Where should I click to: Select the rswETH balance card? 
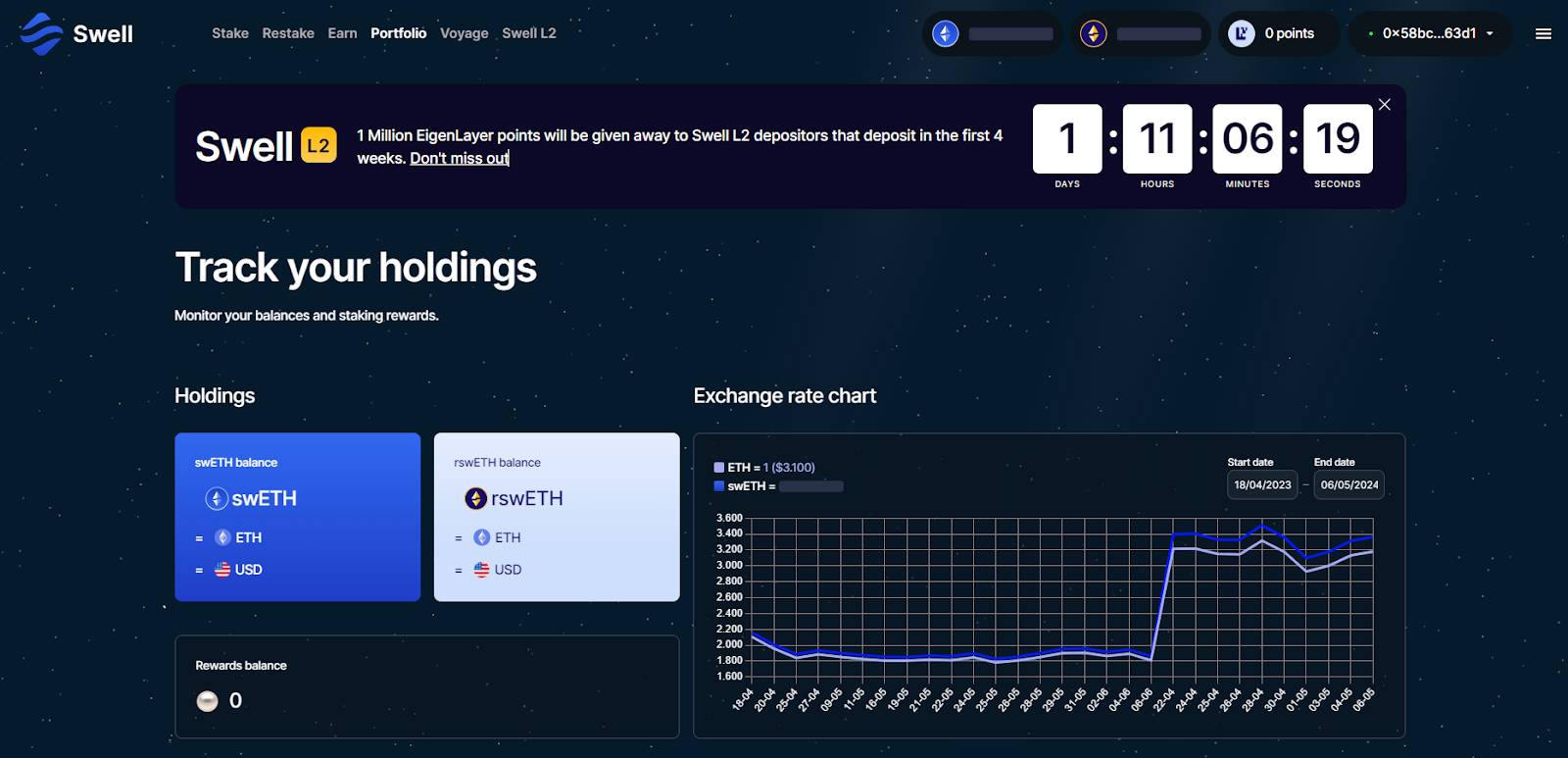pos(557,517)
